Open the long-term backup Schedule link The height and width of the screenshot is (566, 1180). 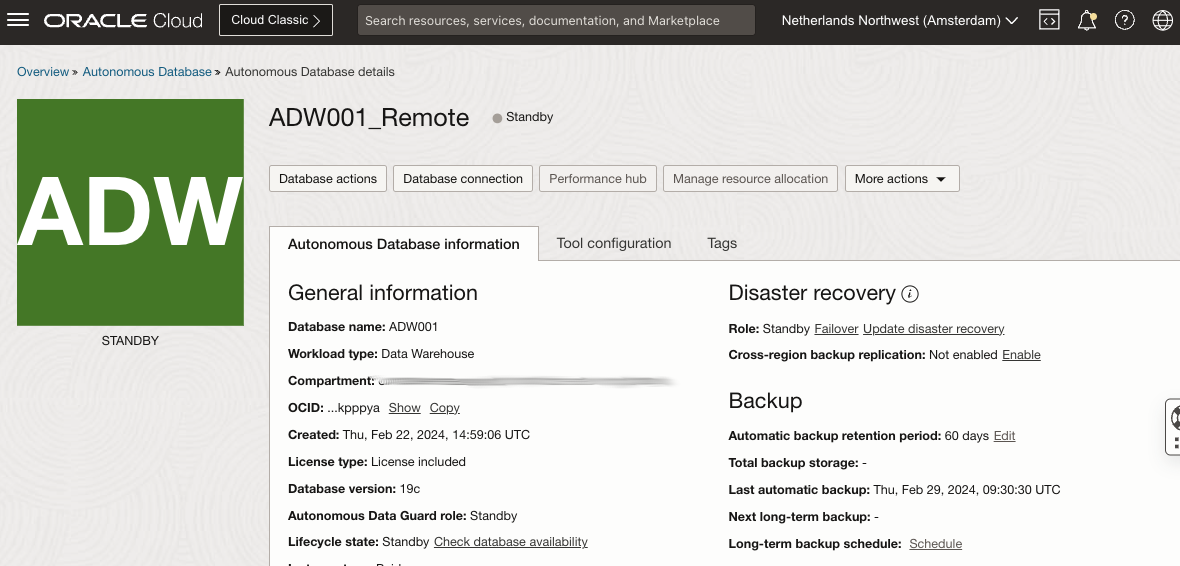click(x=935, y=543)
